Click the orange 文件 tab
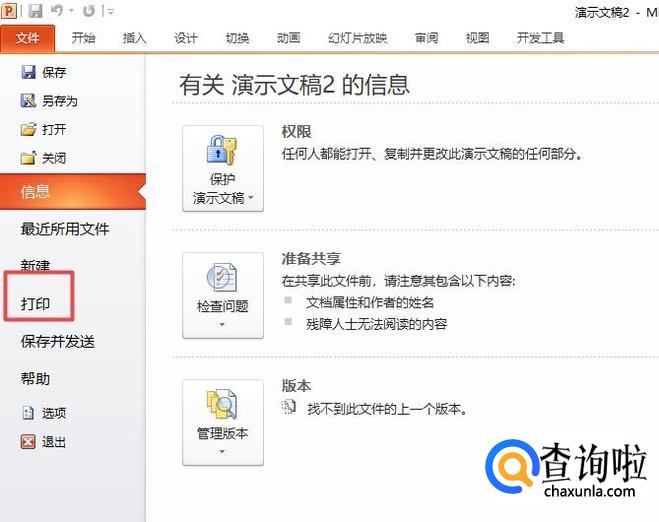Viewport: 659px width, 522px height. 28,38
